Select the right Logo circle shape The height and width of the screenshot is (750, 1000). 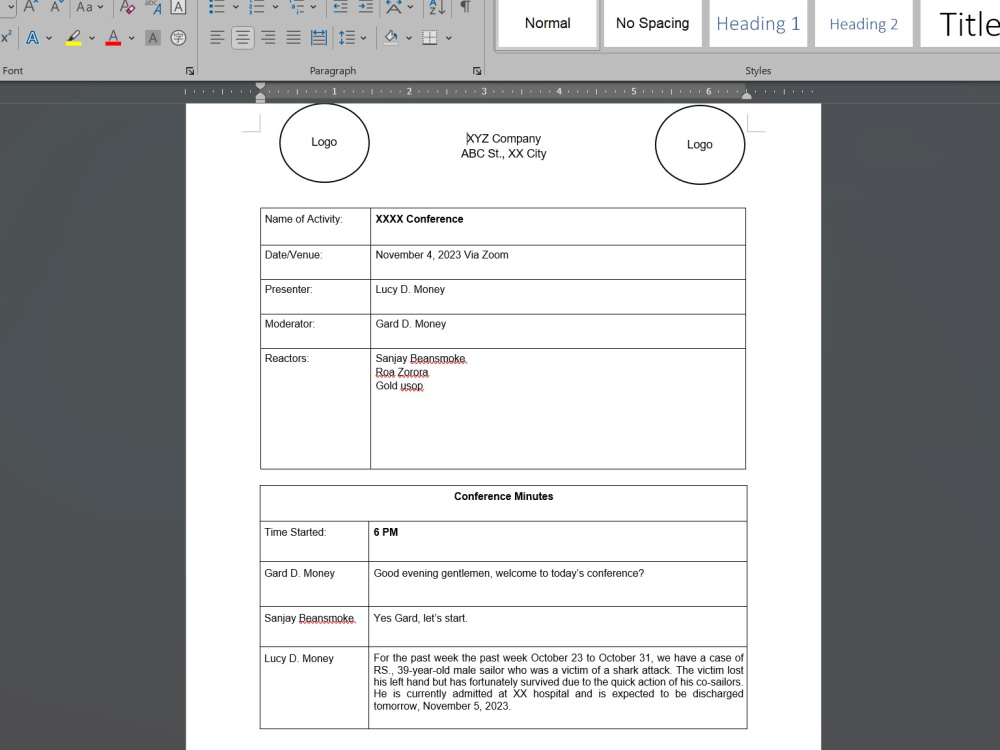(x=700, y=145)
